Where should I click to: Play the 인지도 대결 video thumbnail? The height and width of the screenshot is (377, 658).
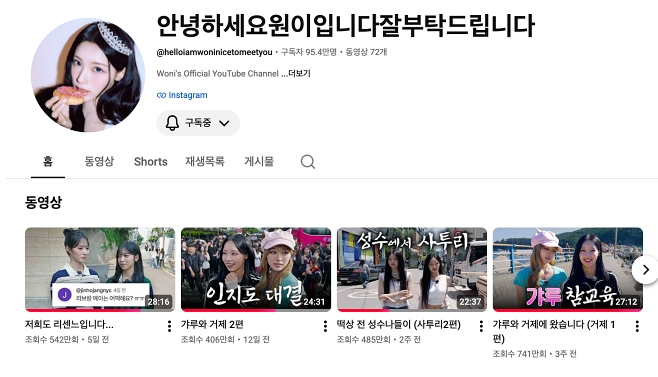(x=256, y=270)
